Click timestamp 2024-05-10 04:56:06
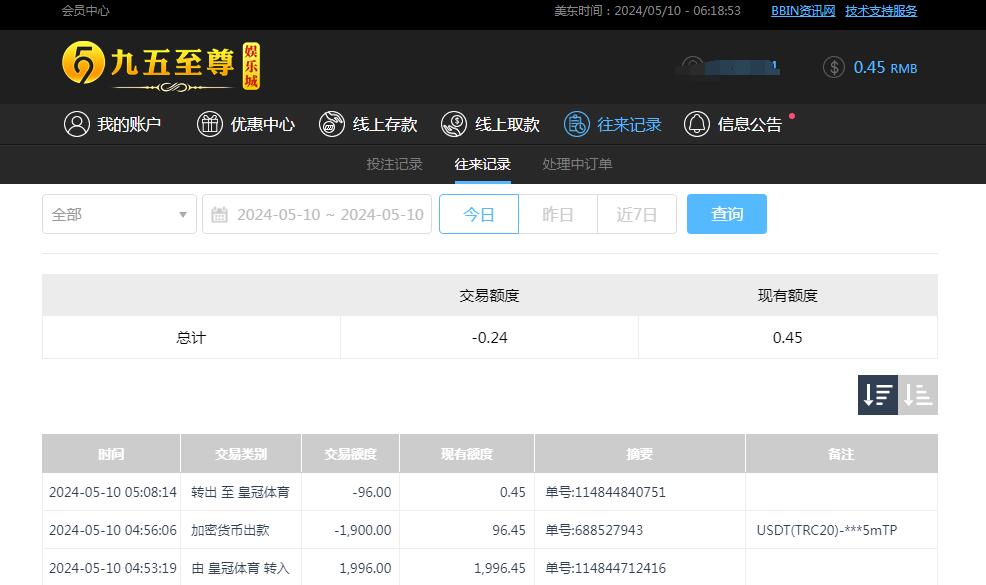 tap(113, 530)
